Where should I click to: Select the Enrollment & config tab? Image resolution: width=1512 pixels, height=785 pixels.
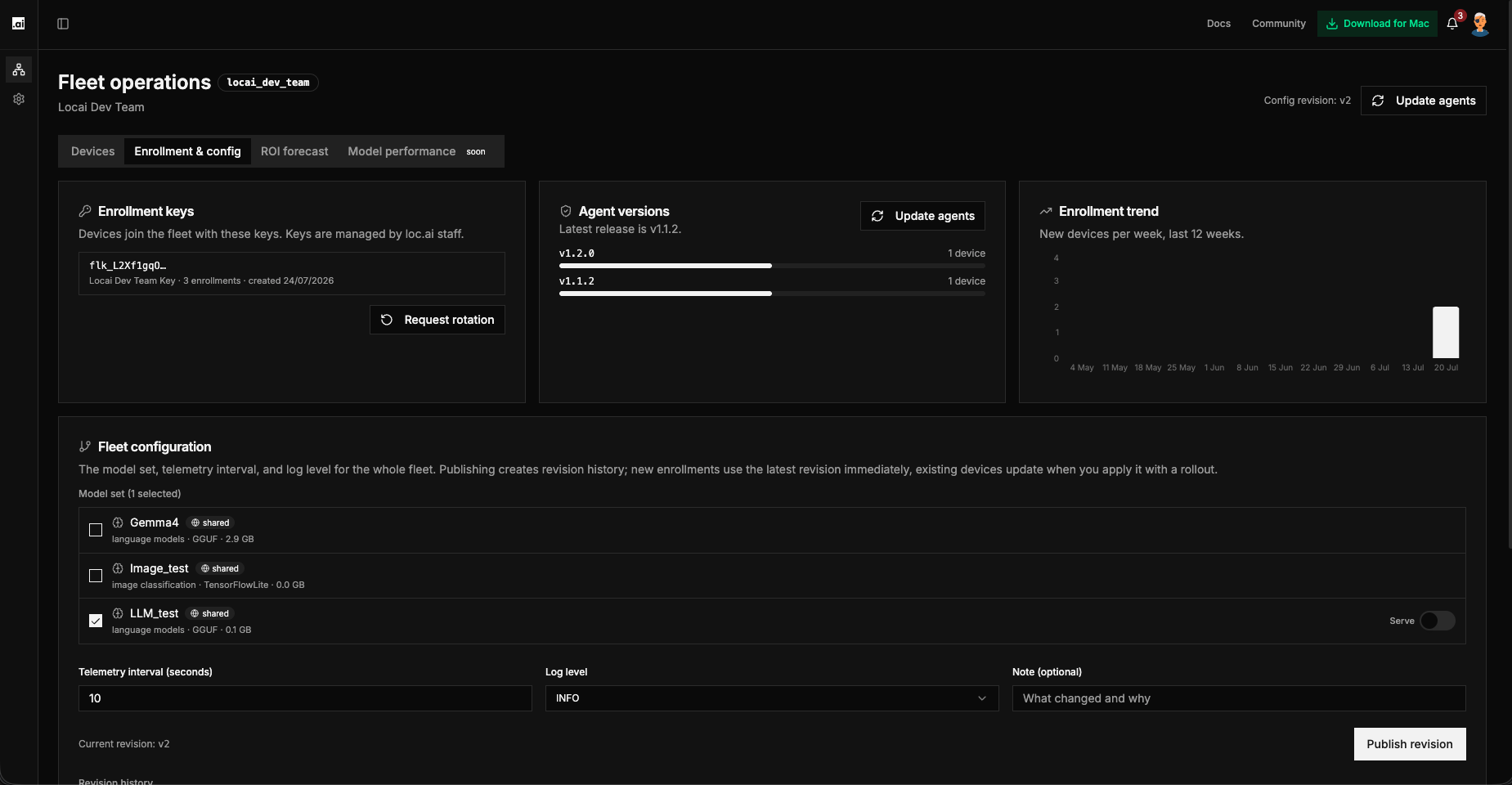tap(187, 151)
